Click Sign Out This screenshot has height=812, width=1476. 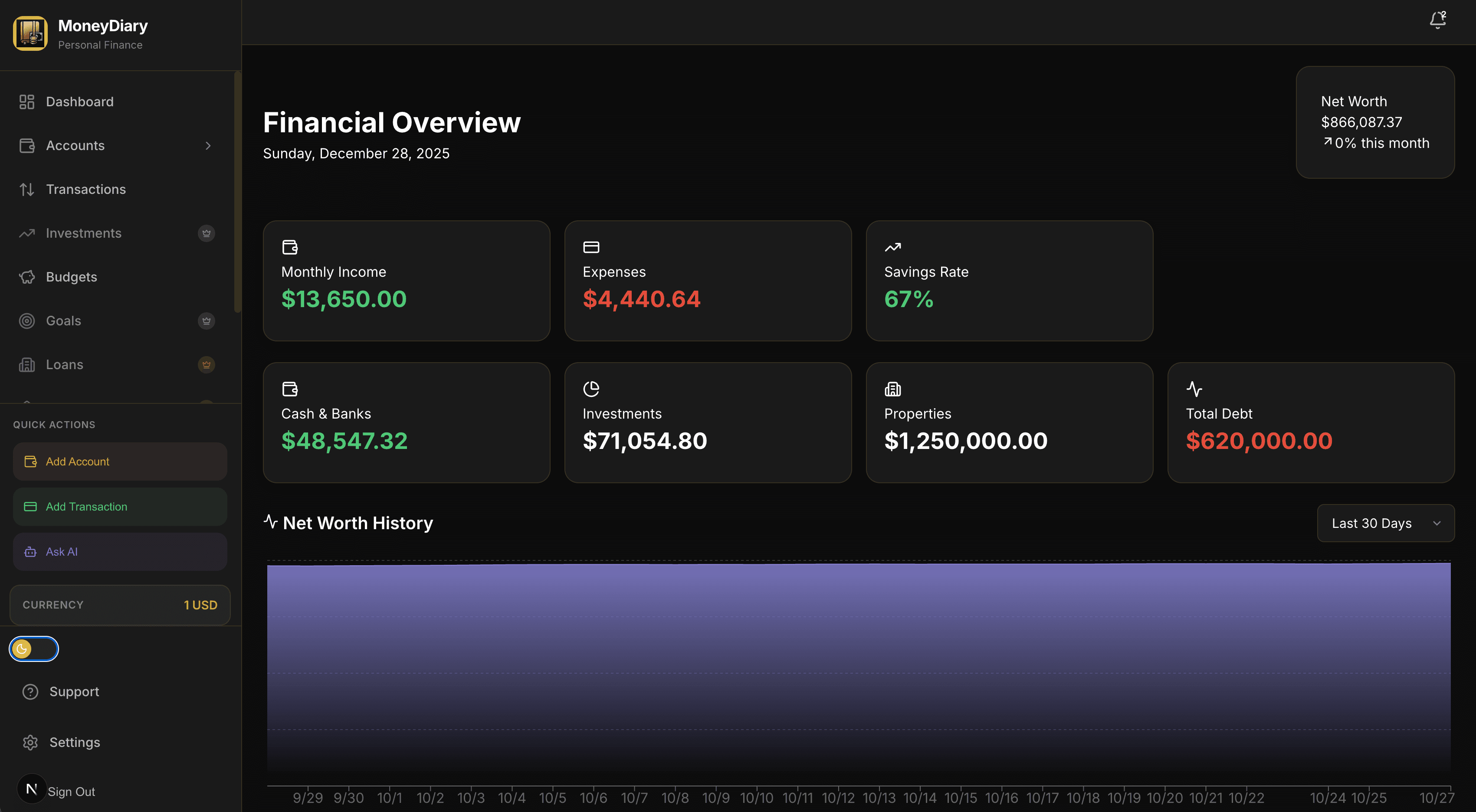coord(71,791)
